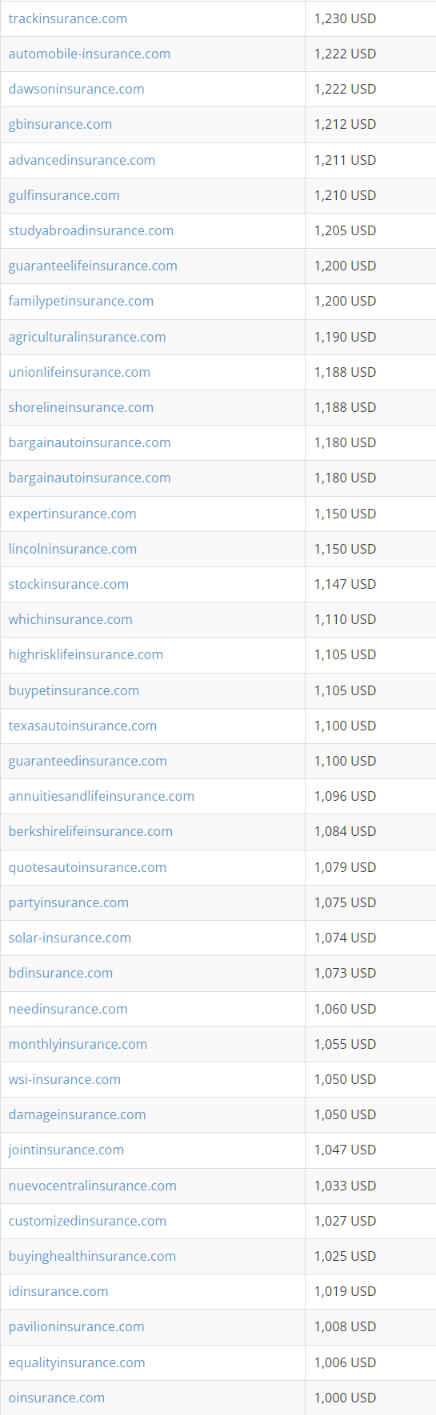The width and height of the screenshot is (436, 1415).
Task: Click automobile-insurance.com domain link
Action: pos(89,53)
